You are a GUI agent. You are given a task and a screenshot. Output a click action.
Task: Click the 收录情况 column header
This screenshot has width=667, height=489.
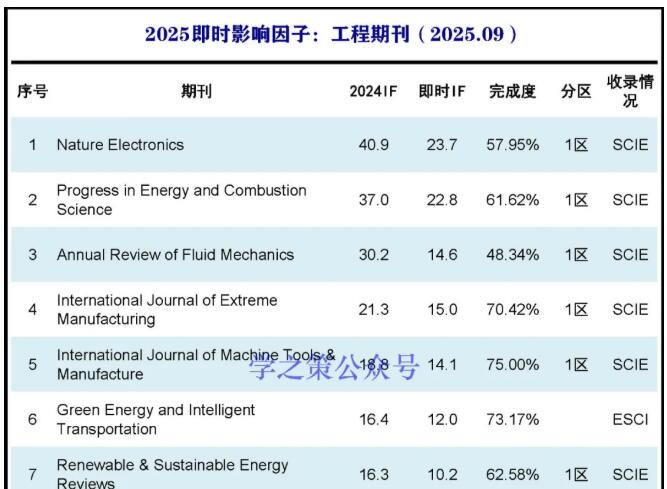coord(630,92)
